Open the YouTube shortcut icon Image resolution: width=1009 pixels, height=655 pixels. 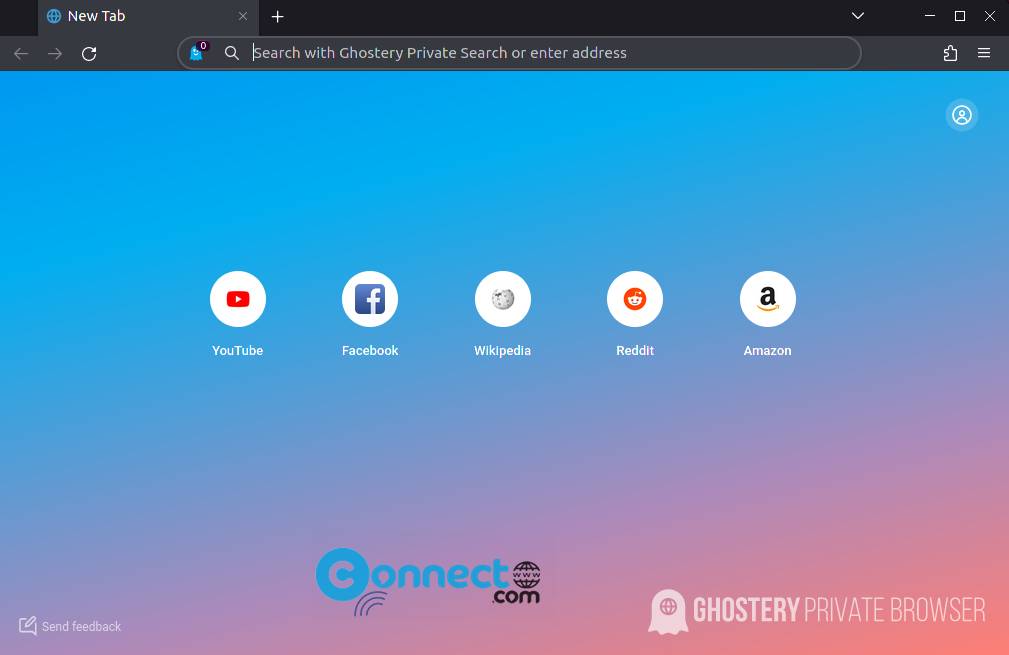click(x=237, y=299)
